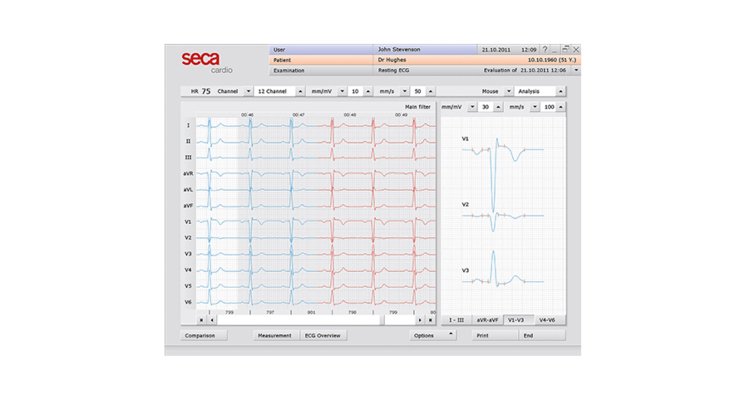Click the detail speed value 100 field
This screenshot has height=399, width=745.
coord(548,107)
